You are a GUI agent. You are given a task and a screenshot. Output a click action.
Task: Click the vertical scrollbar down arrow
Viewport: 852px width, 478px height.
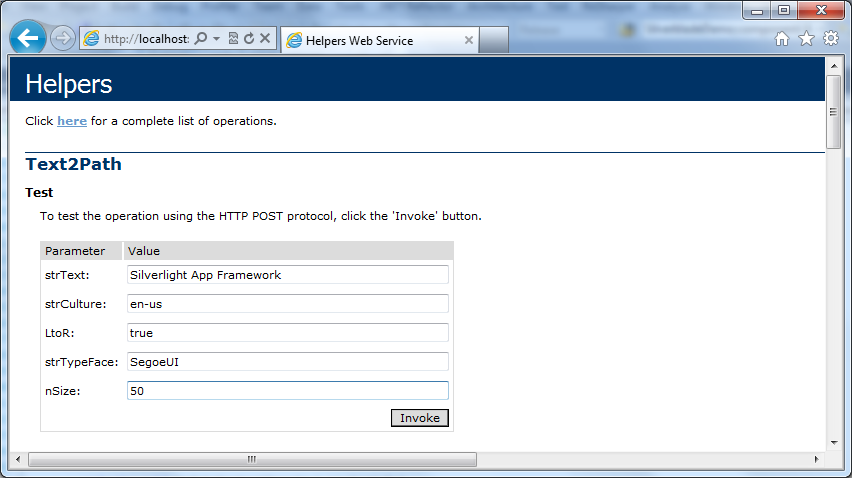[x=834, y=443]
